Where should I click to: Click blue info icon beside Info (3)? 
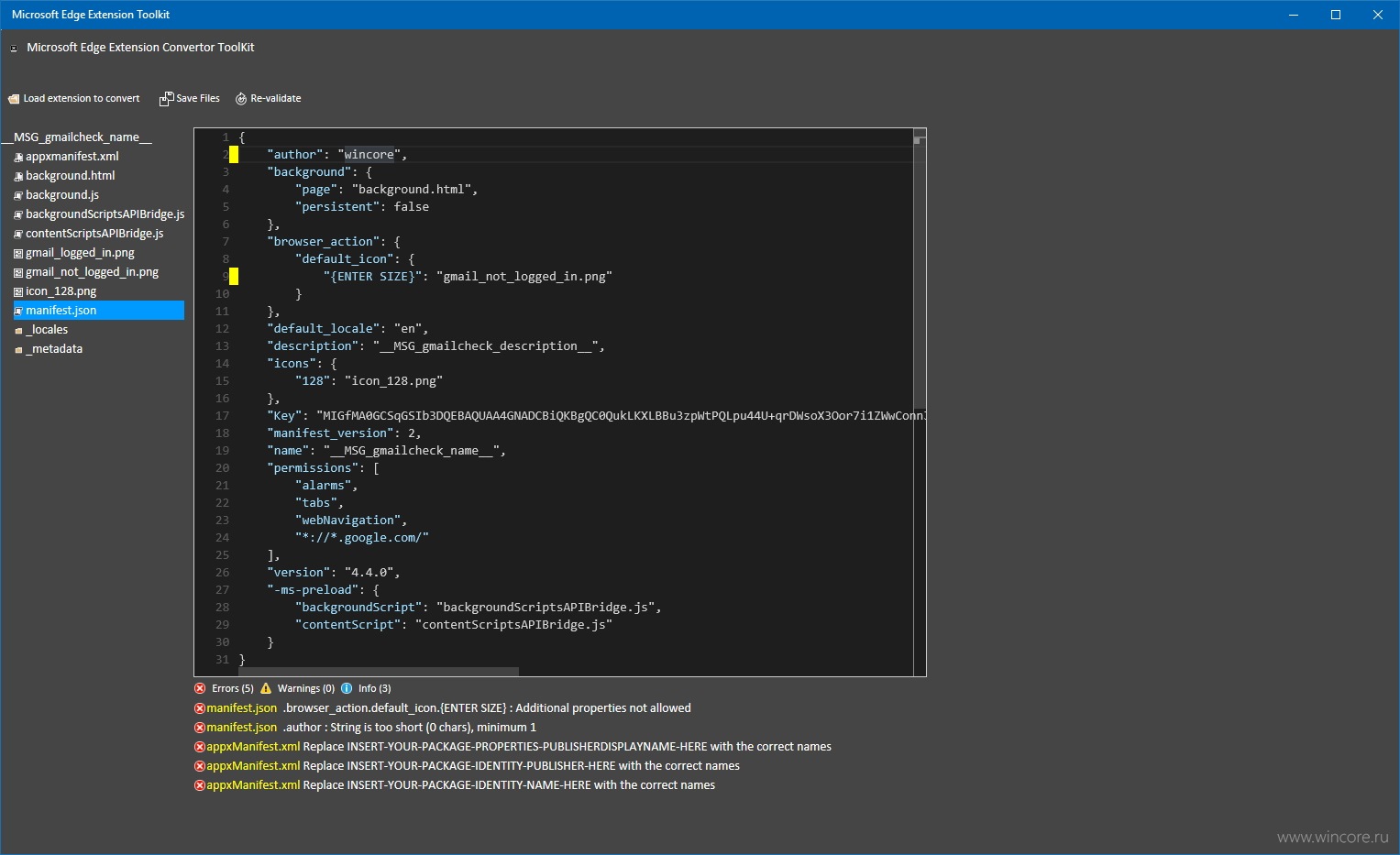[347, 688]
